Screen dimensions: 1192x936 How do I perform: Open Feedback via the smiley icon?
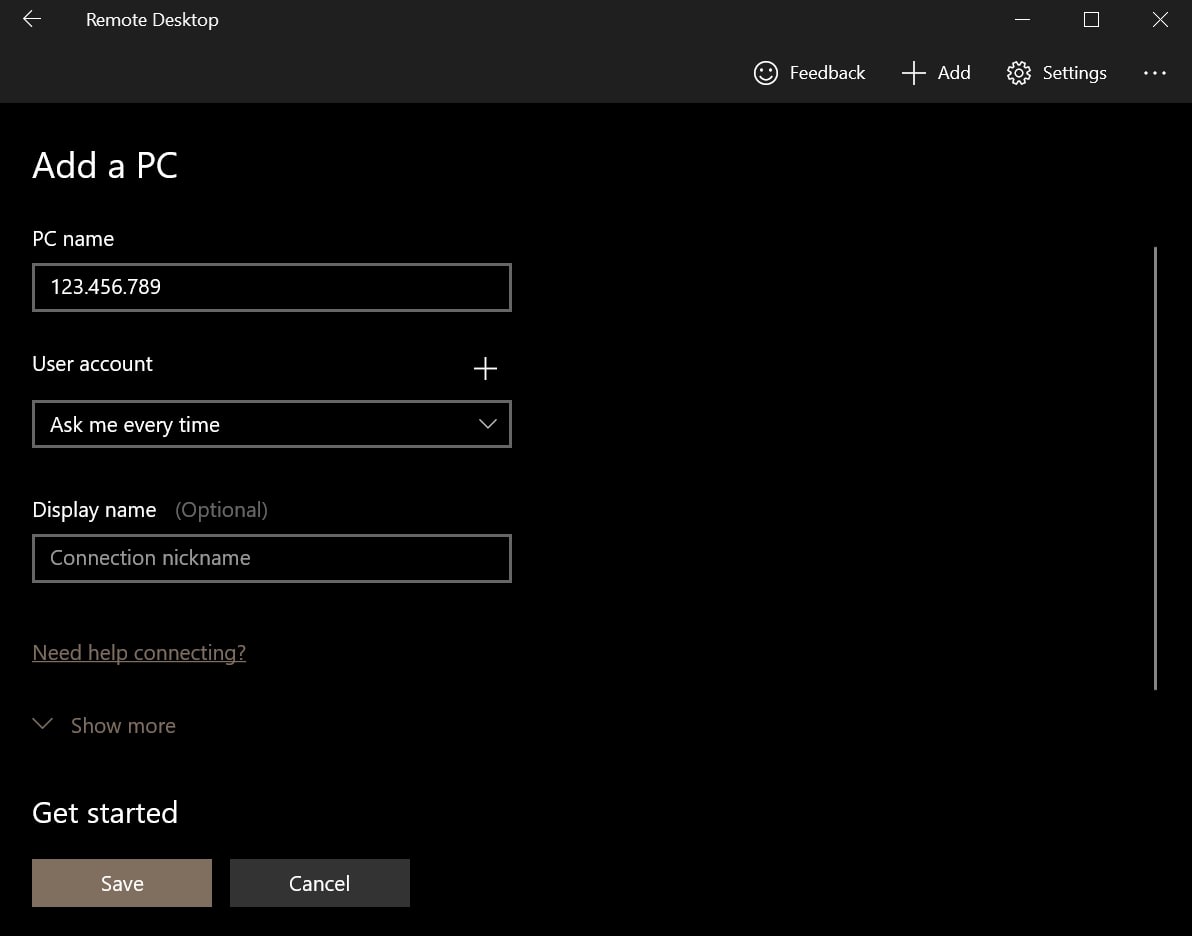tap(766, 73)
